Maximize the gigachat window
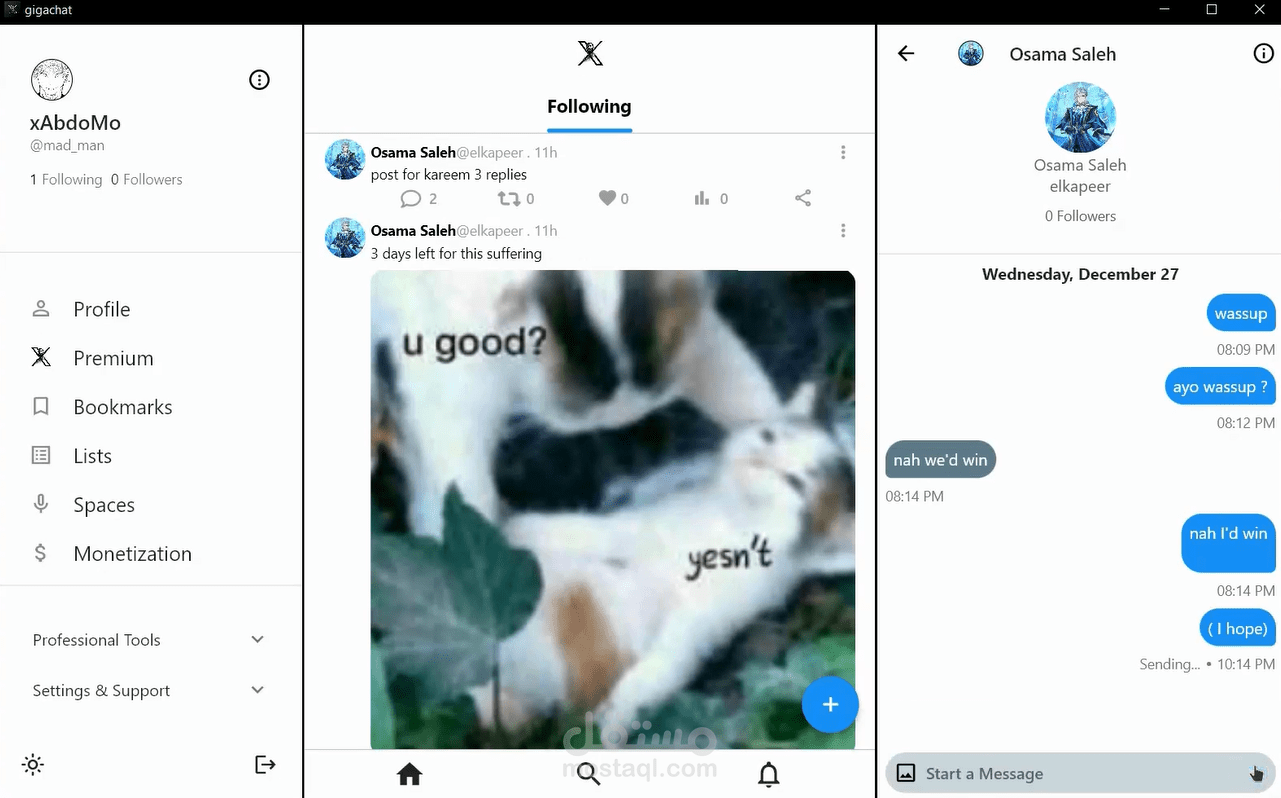The image size is (1281, 798). click(1211, 10)
